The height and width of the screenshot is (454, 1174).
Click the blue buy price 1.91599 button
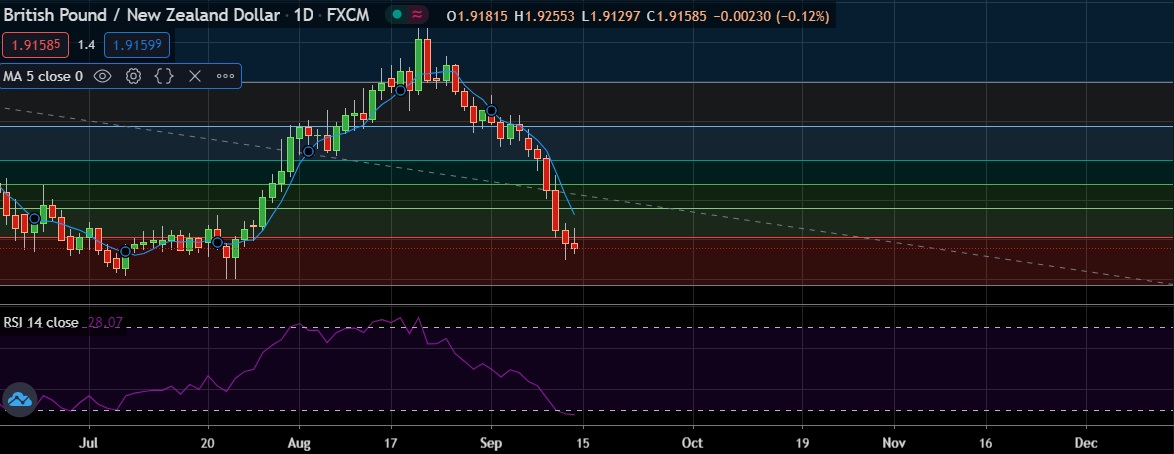pyautogui.click(x=137, y=45)
